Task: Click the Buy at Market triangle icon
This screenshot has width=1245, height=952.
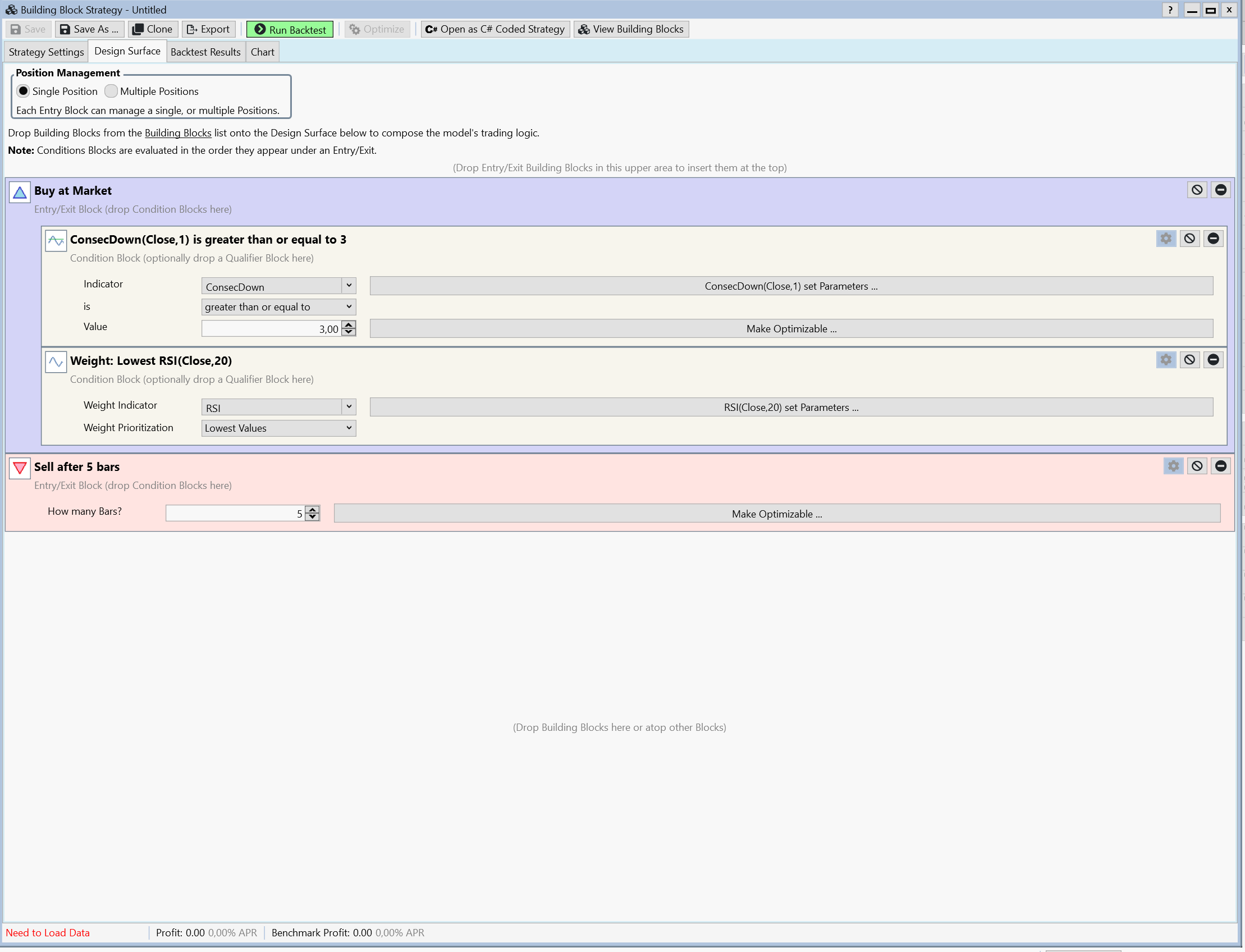Action: coord(20,193)
